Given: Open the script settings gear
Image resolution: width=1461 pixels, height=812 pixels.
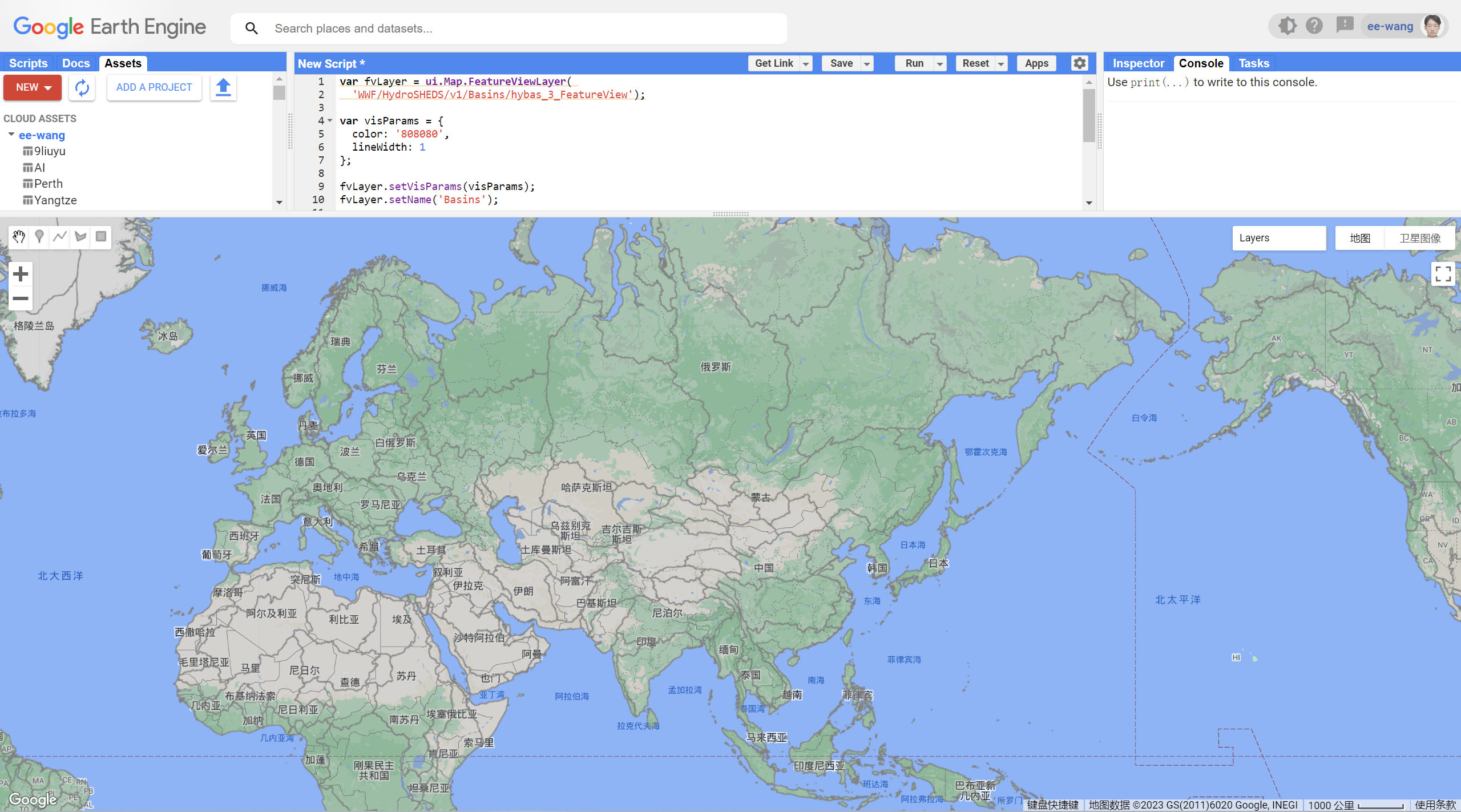Looking at the screenshot, I should click(1080, 63).
